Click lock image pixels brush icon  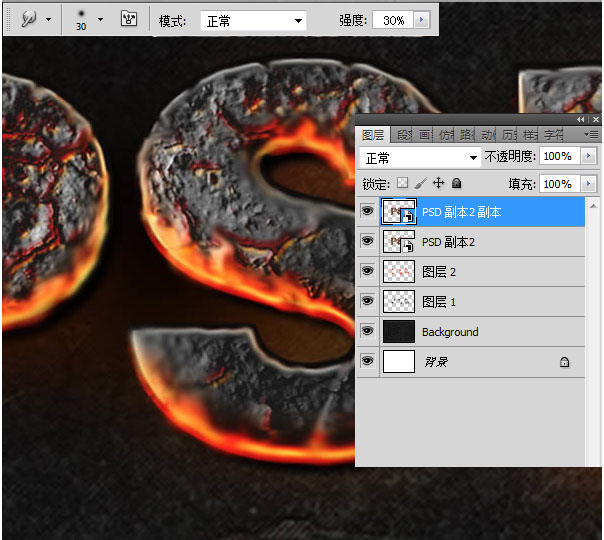[420, 184]
